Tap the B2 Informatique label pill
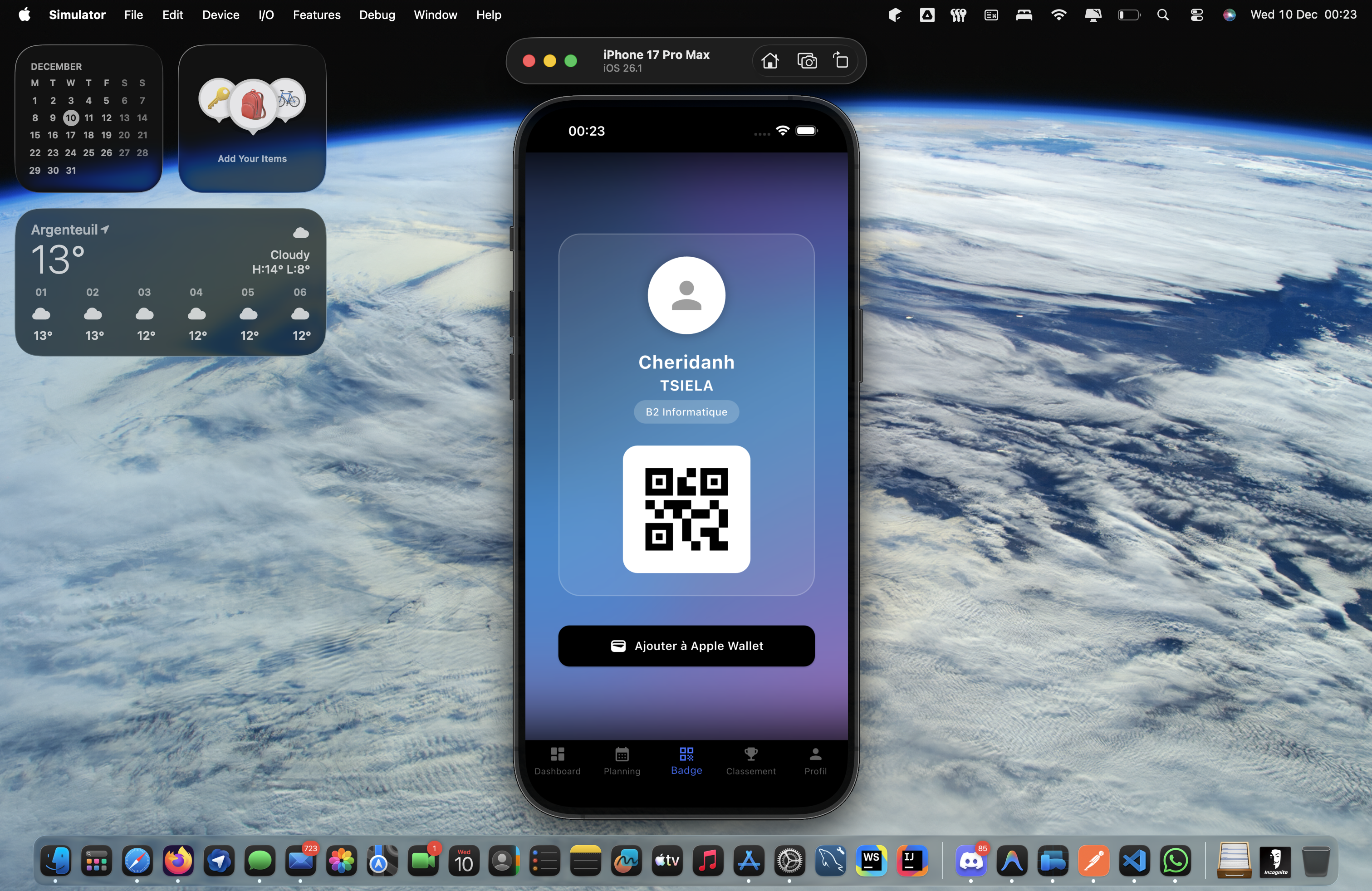1372x891 pixels. point(686,411)
